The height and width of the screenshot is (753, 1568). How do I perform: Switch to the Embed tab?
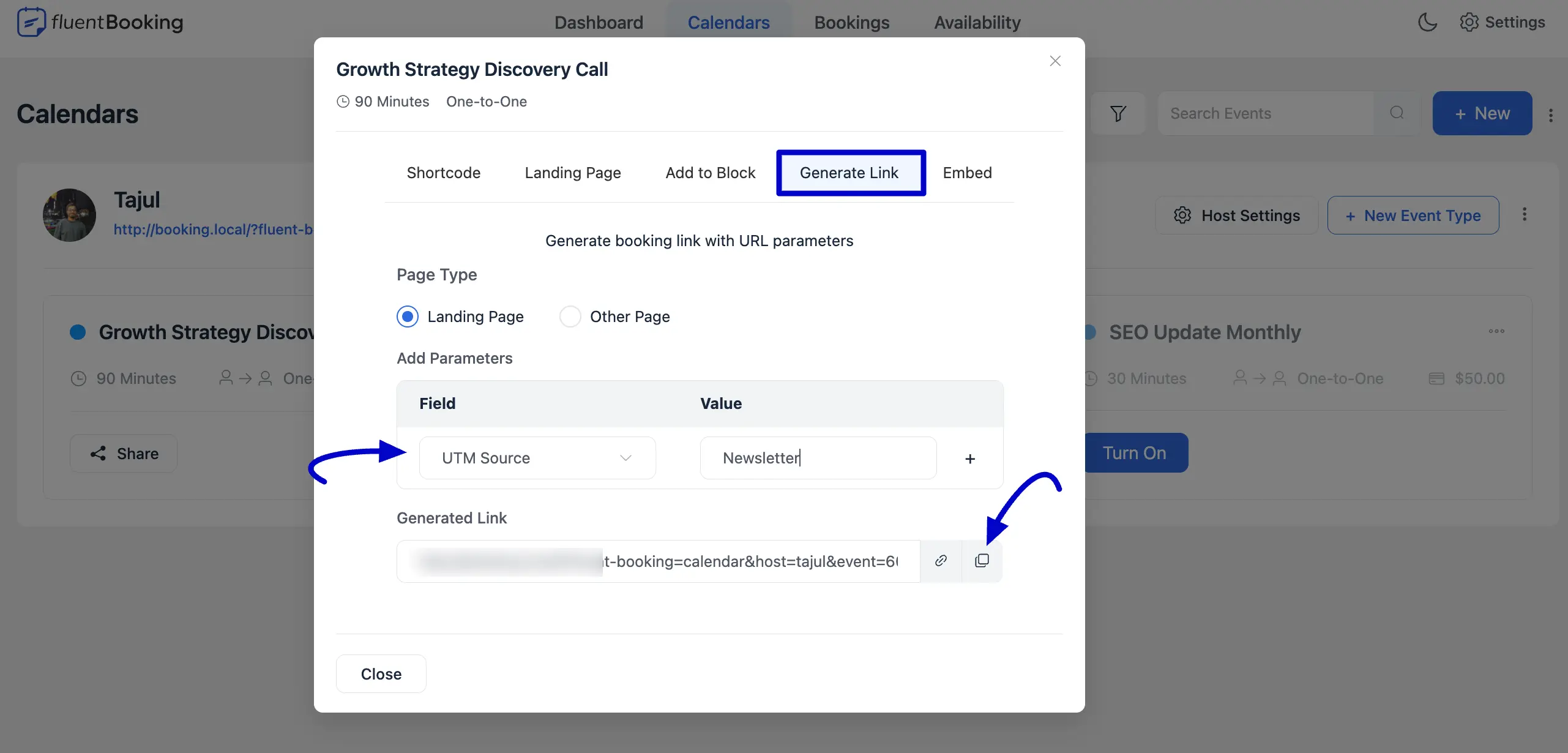tap(967, 173)
